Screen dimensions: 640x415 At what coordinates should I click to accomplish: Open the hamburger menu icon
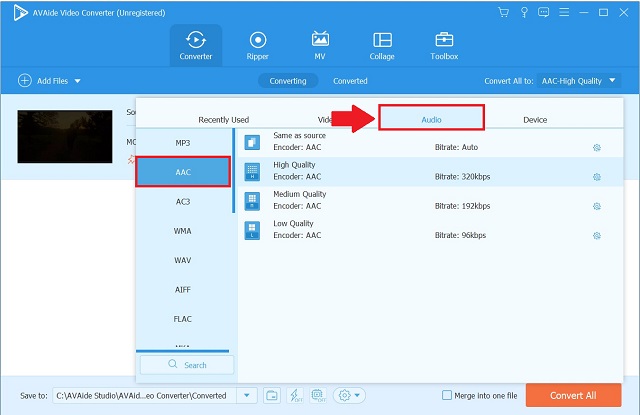[x=564, y=13]
